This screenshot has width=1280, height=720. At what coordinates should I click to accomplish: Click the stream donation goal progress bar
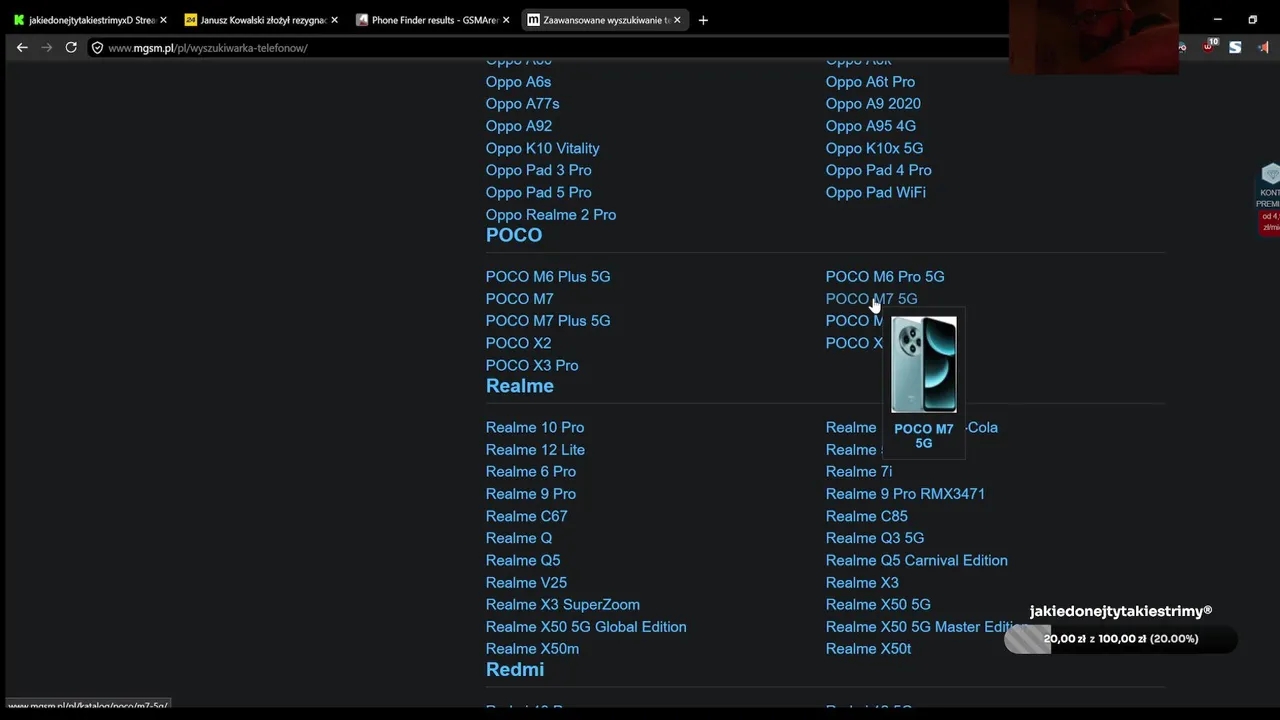[1121, 639]
